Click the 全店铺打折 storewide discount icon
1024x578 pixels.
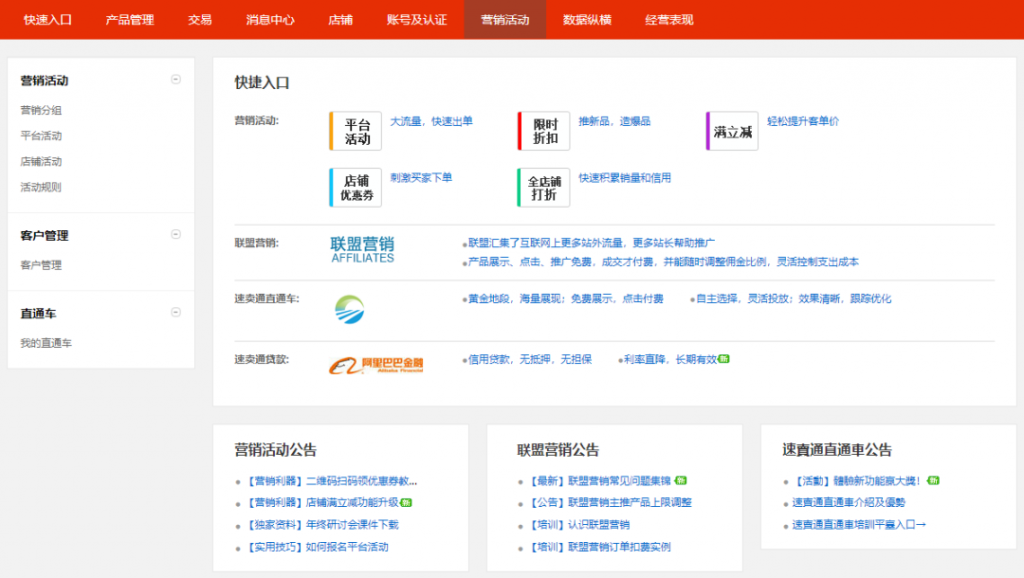coord(544,188)
